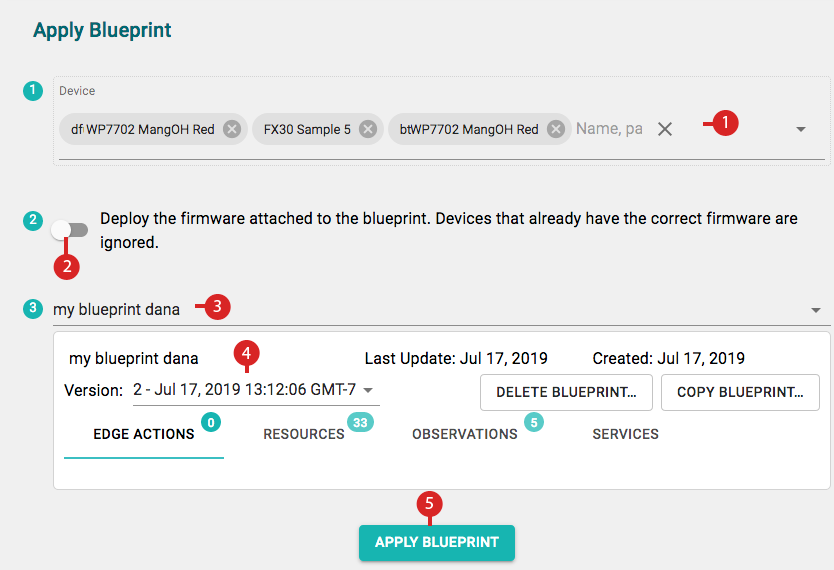
Task: Remove the btWP7702 MangOH Red device chip
Action: click(556, 129)
